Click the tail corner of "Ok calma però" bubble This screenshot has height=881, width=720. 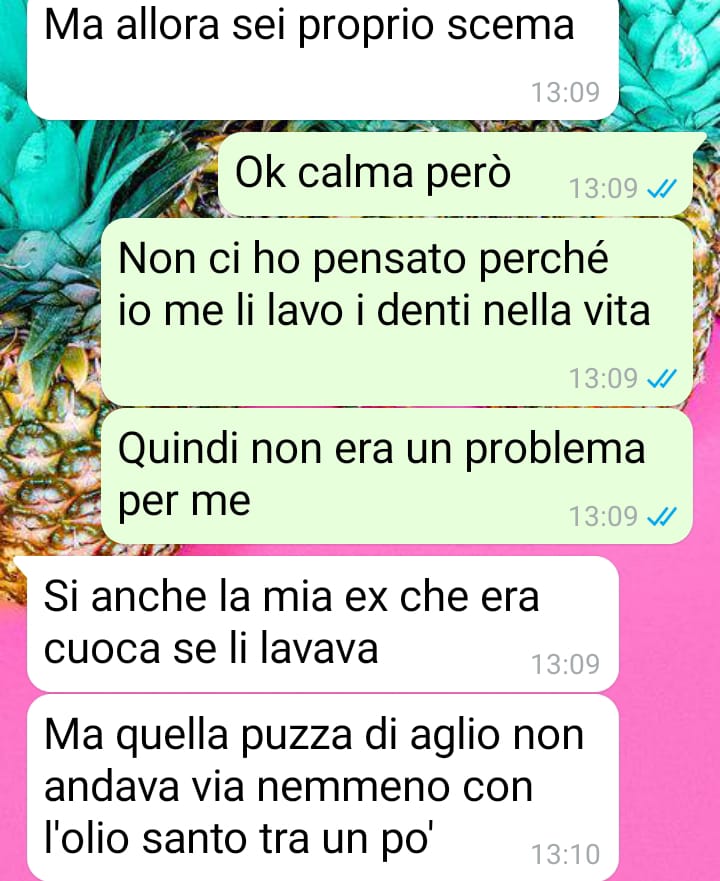699,139
